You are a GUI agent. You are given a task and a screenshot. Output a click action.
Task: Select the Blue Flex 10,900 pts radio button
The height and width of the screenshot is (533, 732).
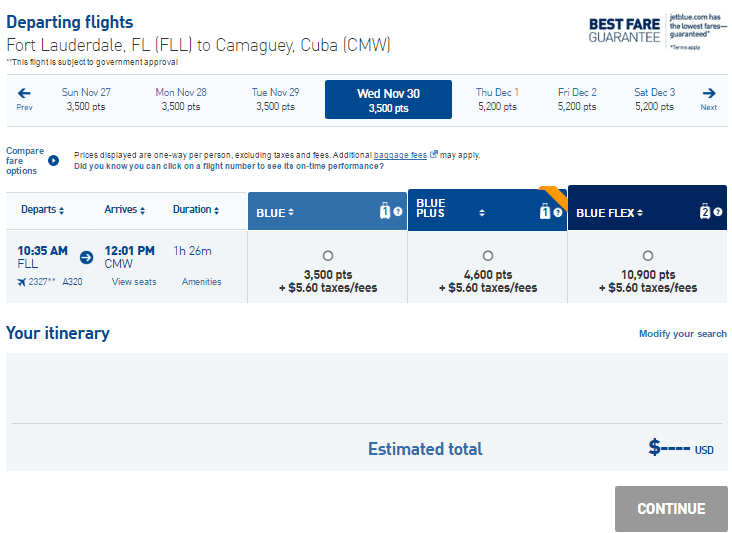[x=648, y=256]
